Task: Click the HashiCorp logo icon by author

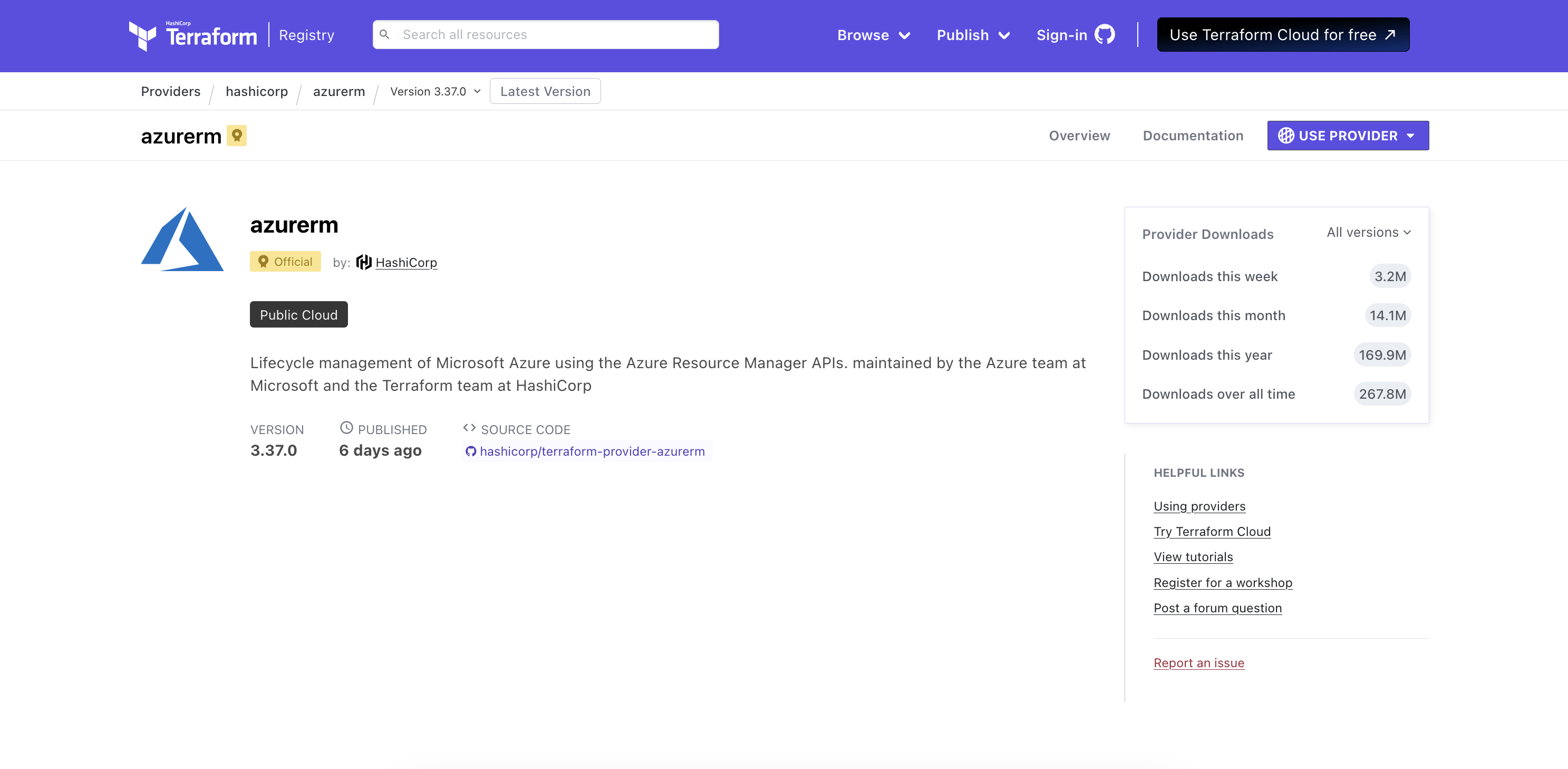Action: click(364, 263)
